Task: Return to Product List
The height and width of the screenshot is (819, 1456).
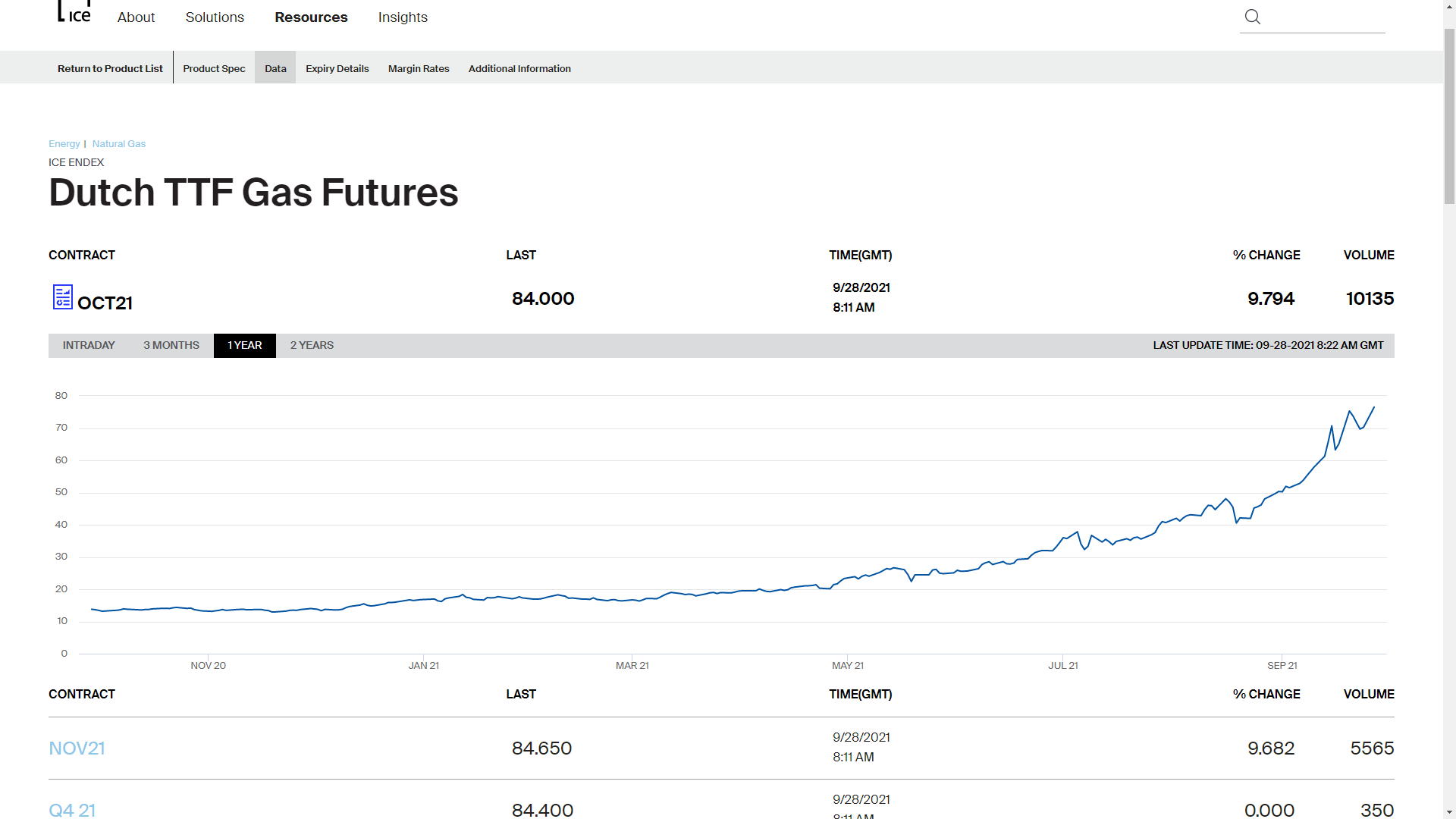Action: 110,68
